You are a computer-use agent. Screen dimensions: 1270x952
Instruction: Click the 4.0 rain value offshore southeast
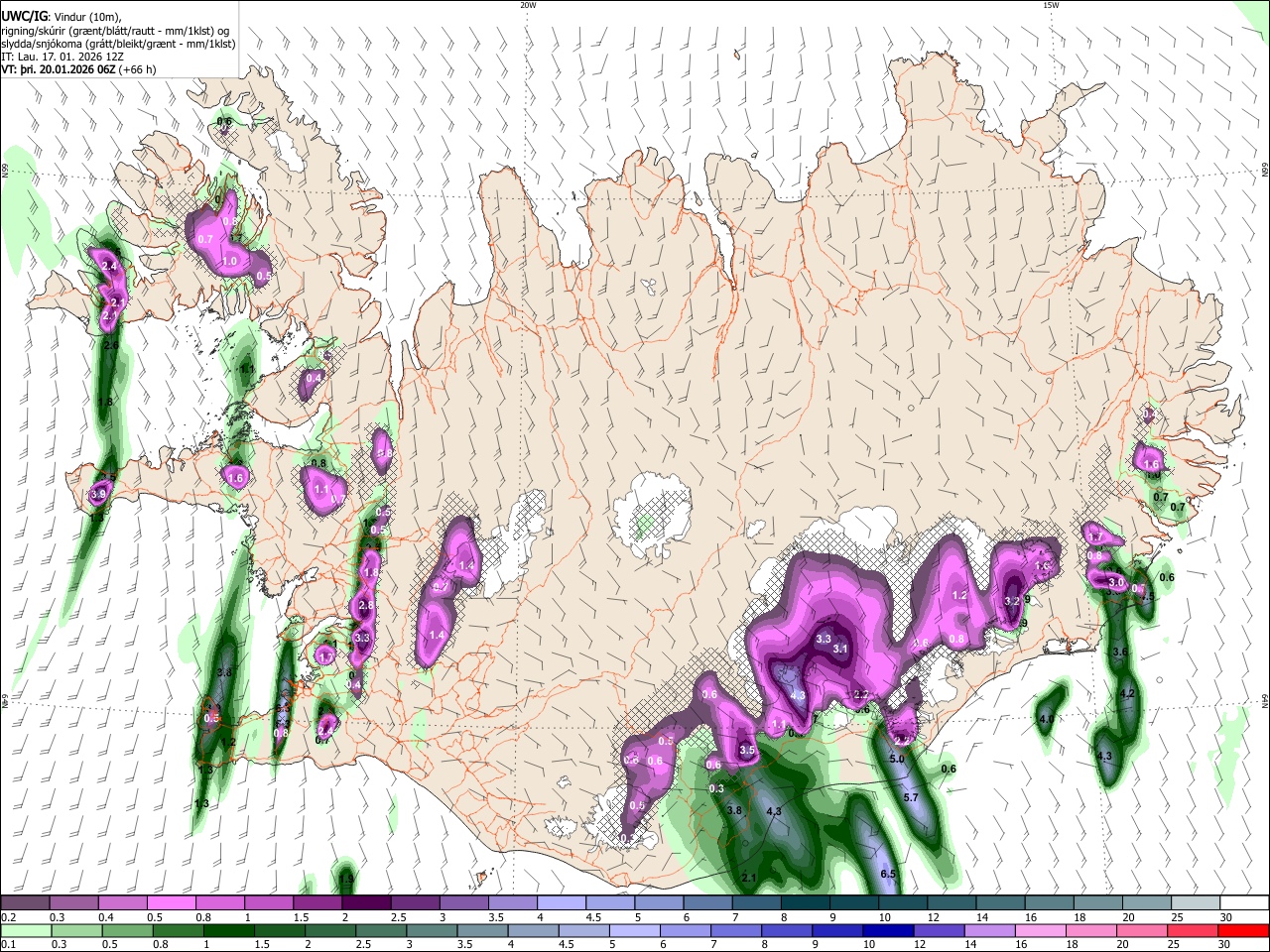click(1046, 719)
